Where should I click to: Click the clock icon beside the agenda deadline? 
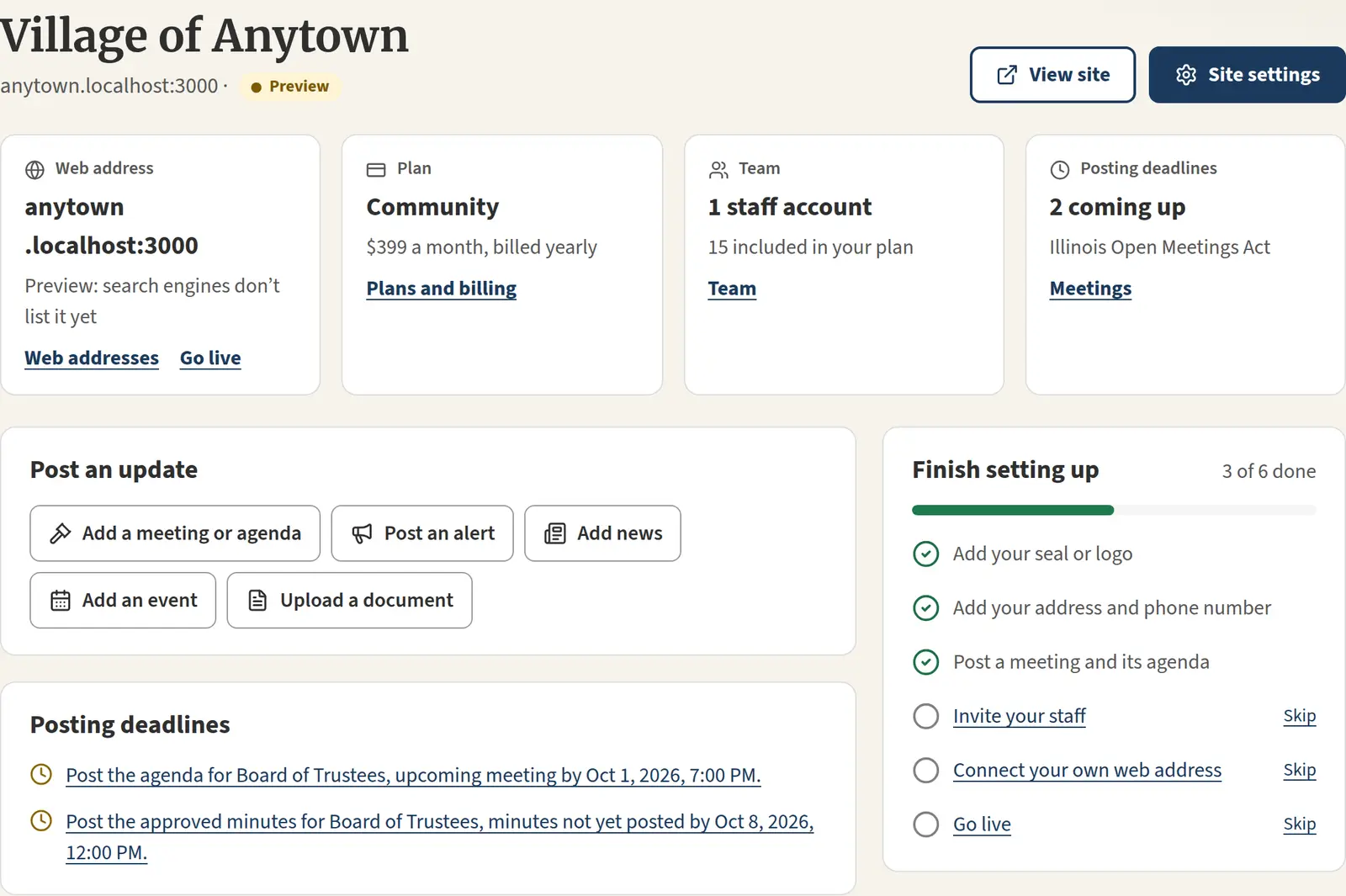tap(41, 774)
